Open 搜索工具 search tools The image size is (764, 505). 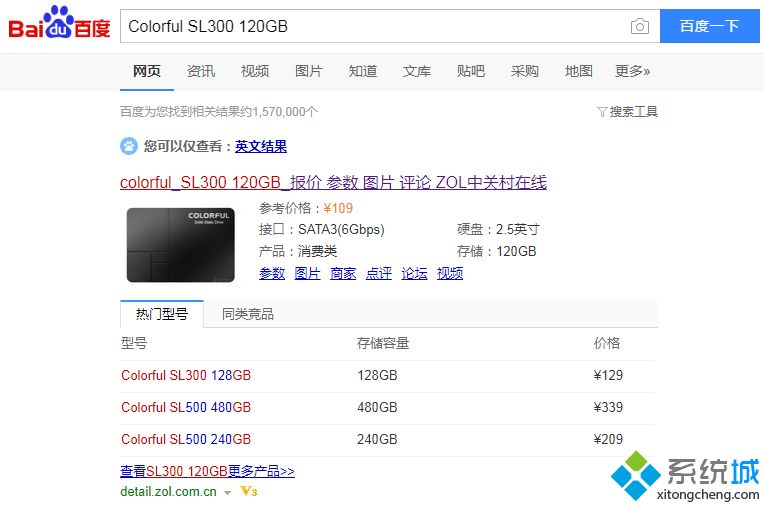pos(628,112)
